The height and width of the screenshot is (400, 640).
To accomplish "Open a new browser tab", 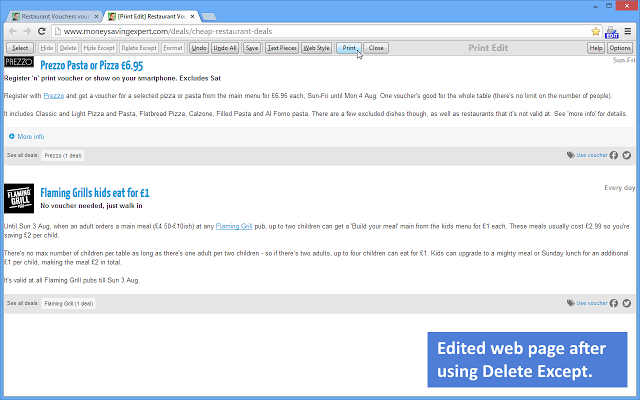I will pos(209,17).
